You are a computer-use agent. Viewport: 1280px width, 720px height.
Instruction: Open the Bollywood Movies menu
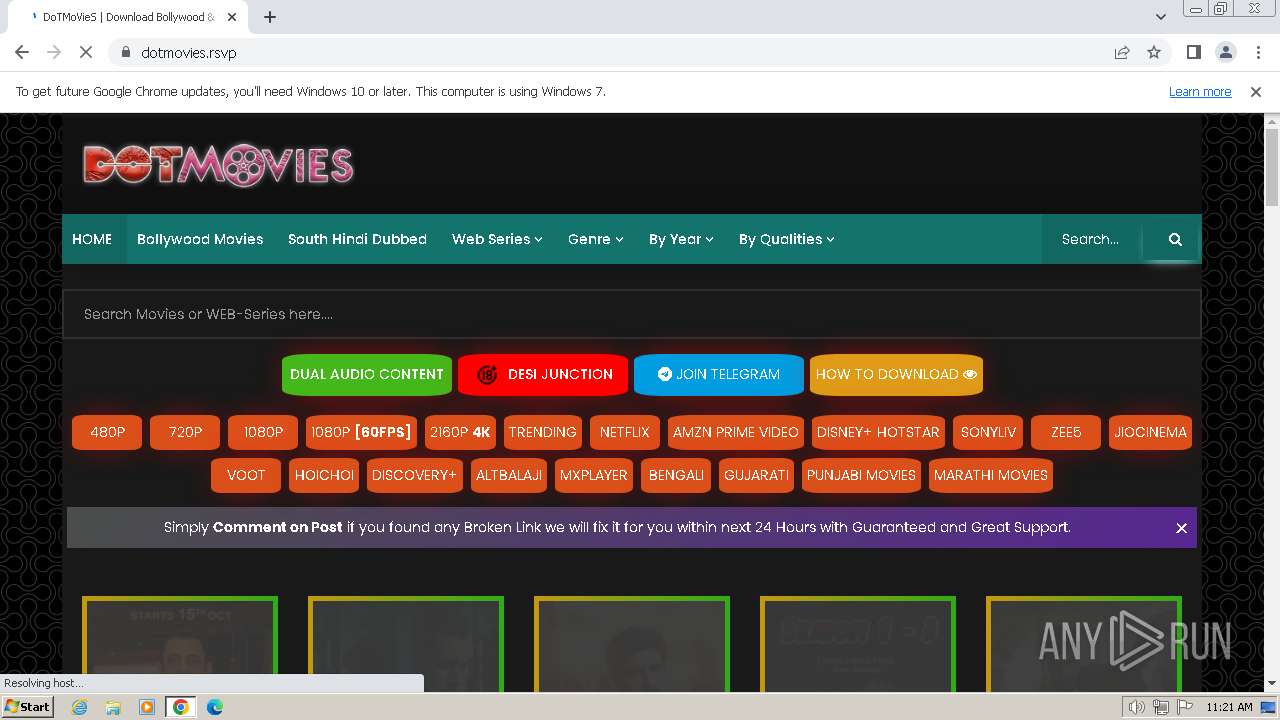tap(200, 239)
